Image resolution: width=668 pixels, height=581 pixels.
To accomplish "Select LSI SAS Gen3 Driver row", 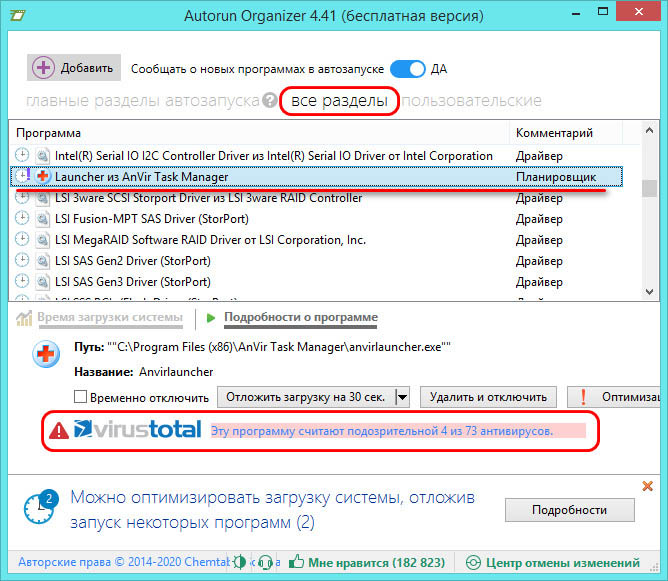I will 316,282.
